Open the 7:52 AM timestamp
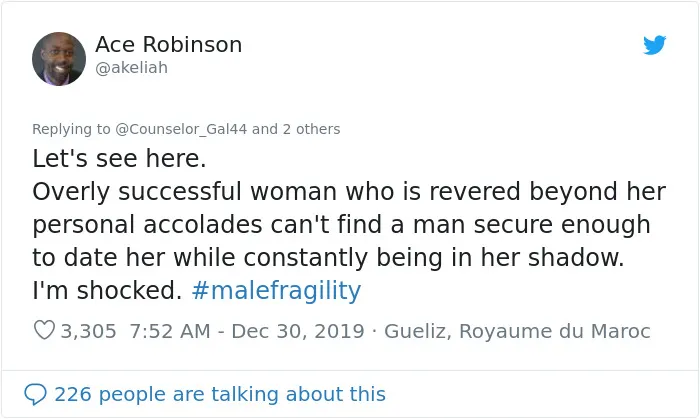700x419 pixels. pyautogui.click(x=170, y=331)
